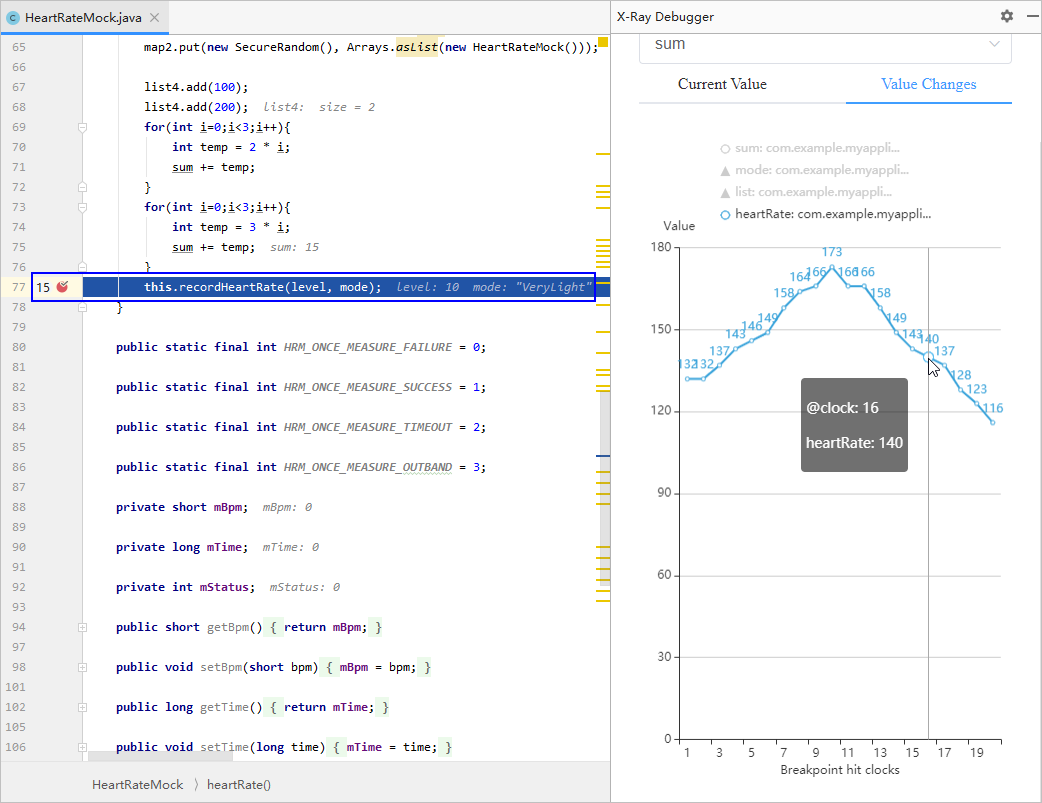
Task: Click the HRM_ONCE_MEASURE_SUCCESS constant
Action: pyautogui.click(x=367, y=387)
